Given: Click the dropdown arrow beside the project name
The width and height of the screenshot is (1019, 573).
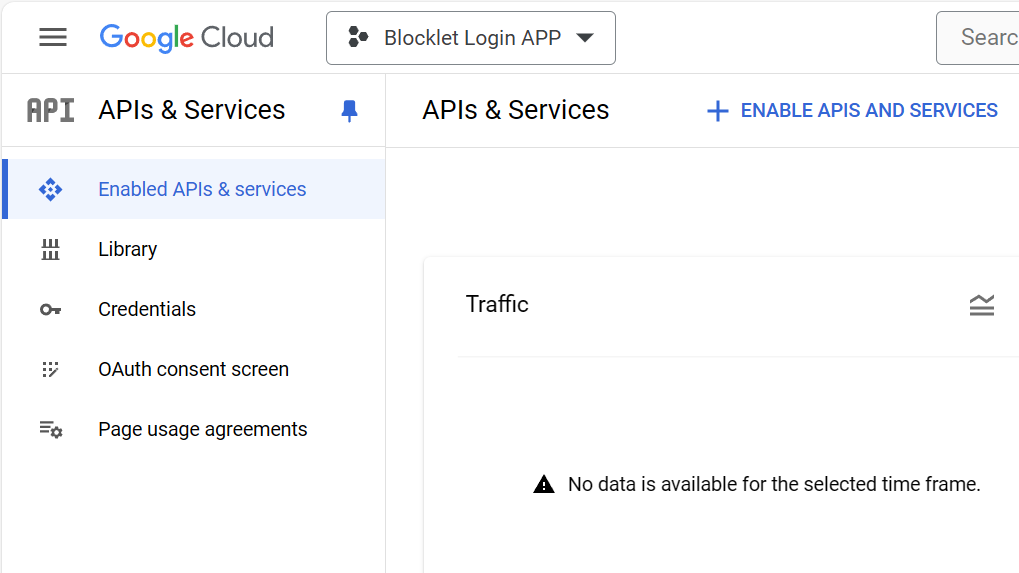Looking at the screenshot, I should point(585,38).
